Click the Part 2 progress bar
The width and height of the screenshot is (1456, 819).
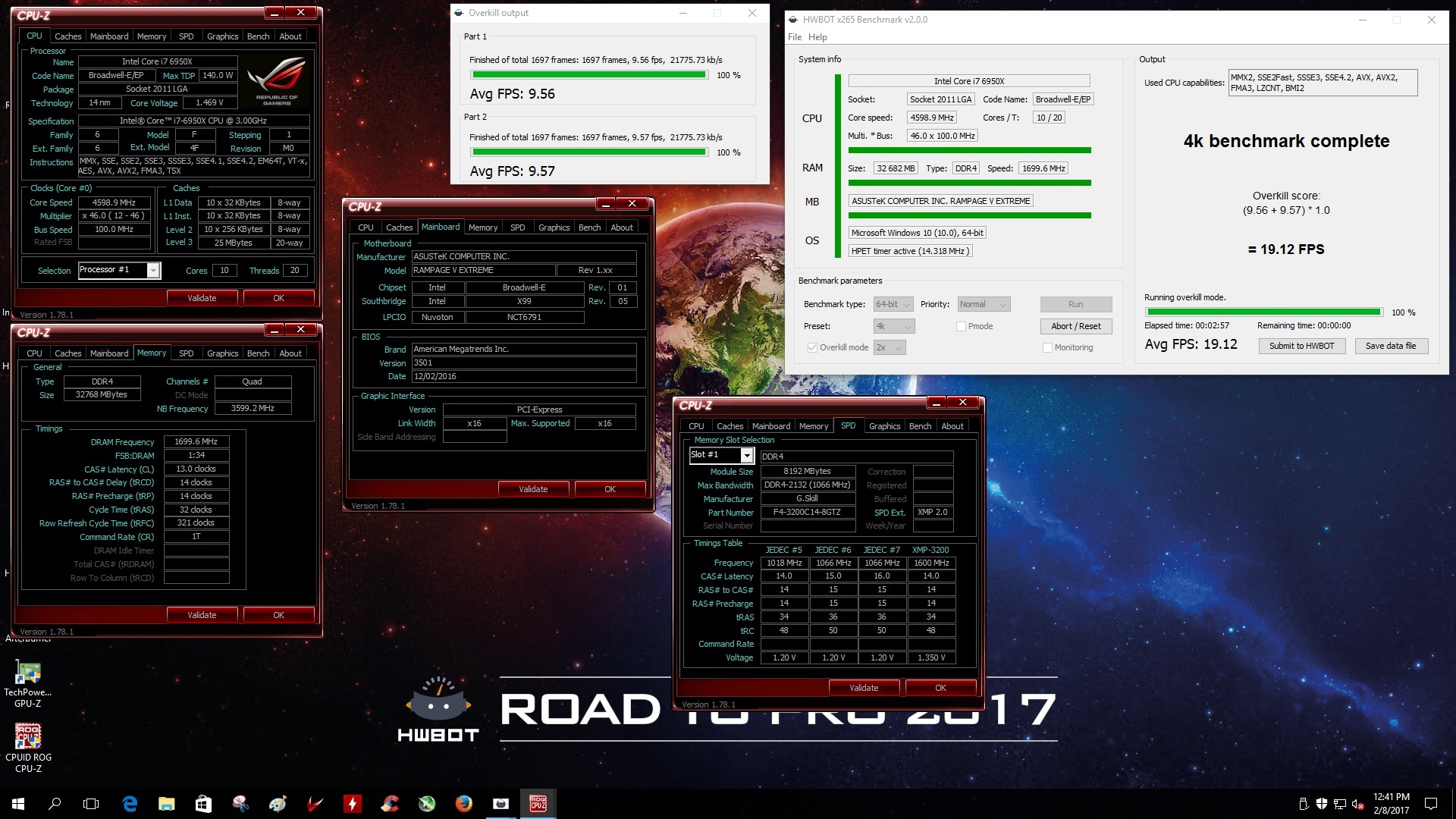(589, 152)
